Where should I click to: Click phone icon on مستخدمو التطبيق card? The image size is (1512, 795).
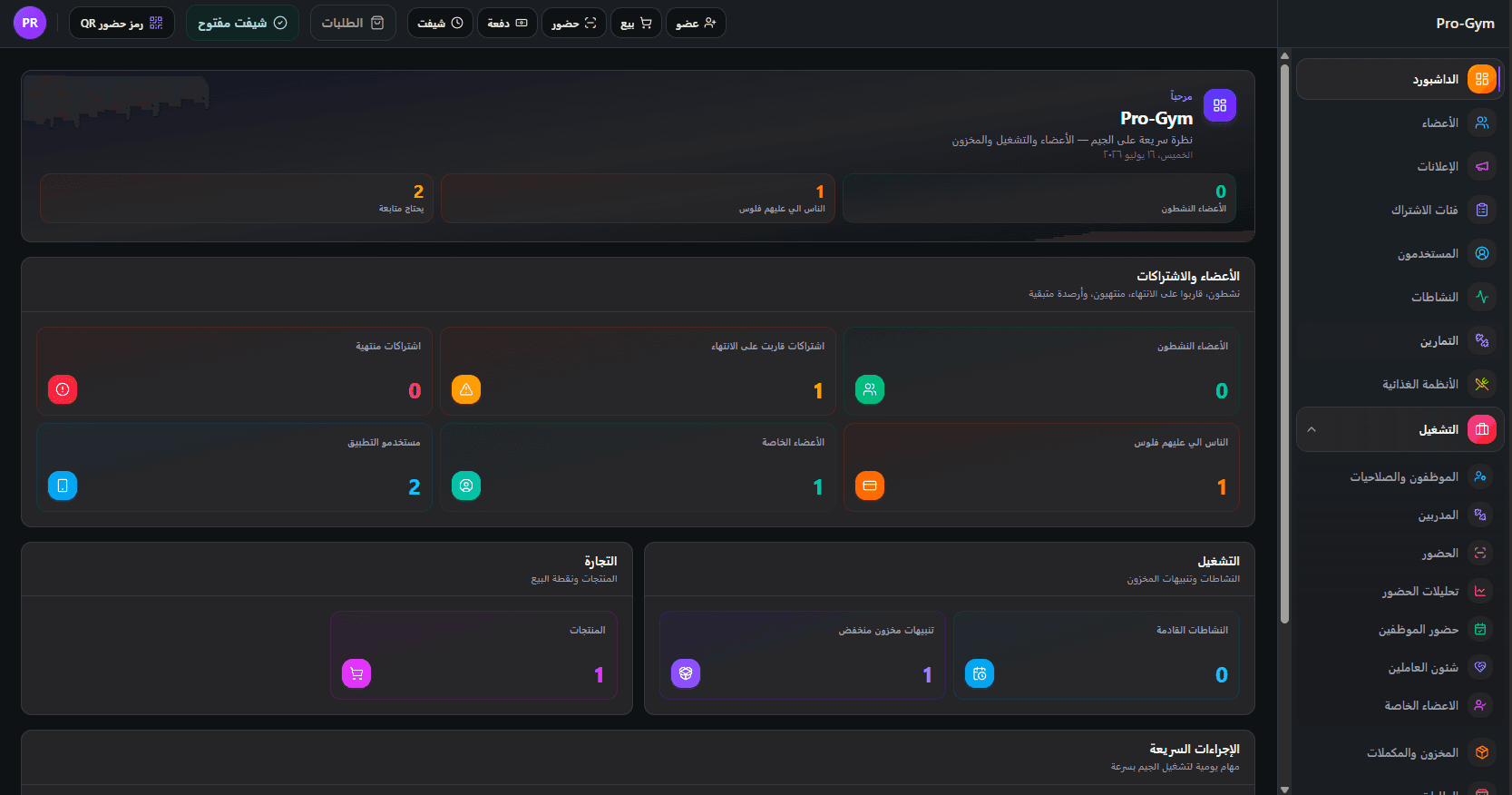[x=63, y=486]
